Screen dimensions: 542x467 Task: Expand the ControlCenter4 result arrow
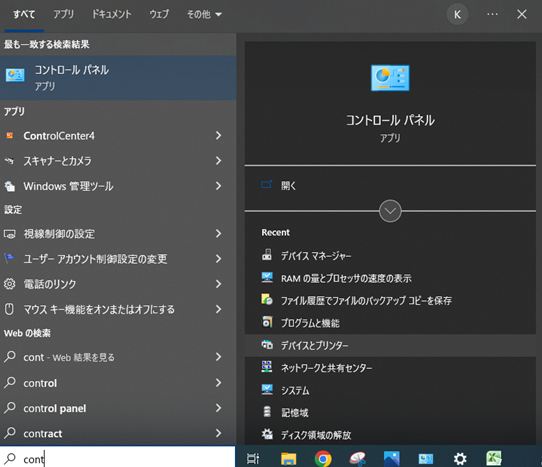[218, 136]
